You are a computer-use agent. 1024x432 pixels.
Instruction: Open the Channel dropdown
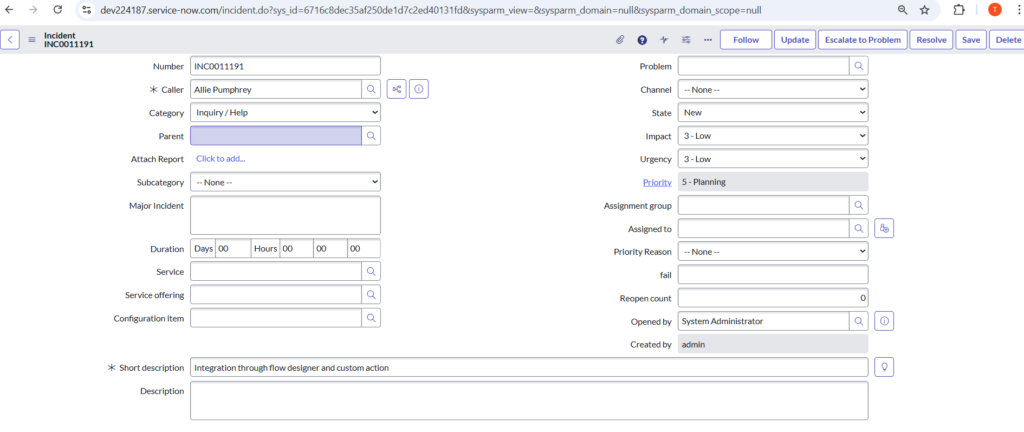(x=772, y=90)
